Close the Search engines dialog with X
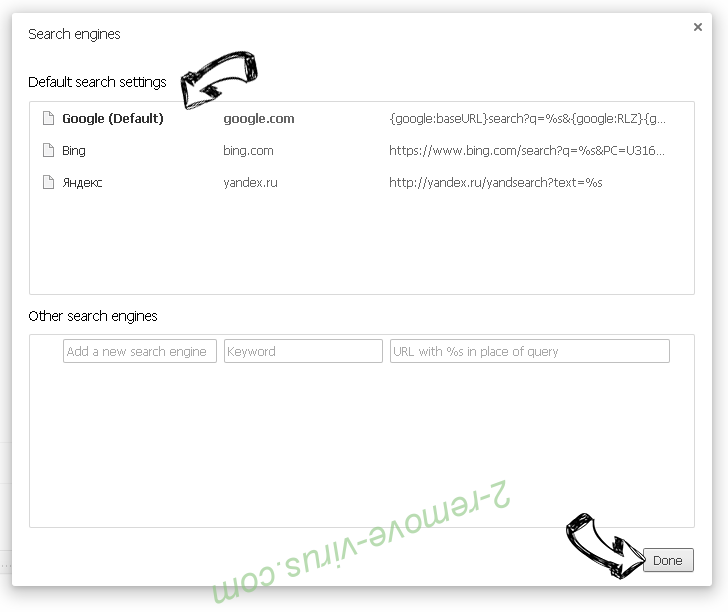The height and width of the screenshot is (612, 728). (x=697, y=27)
